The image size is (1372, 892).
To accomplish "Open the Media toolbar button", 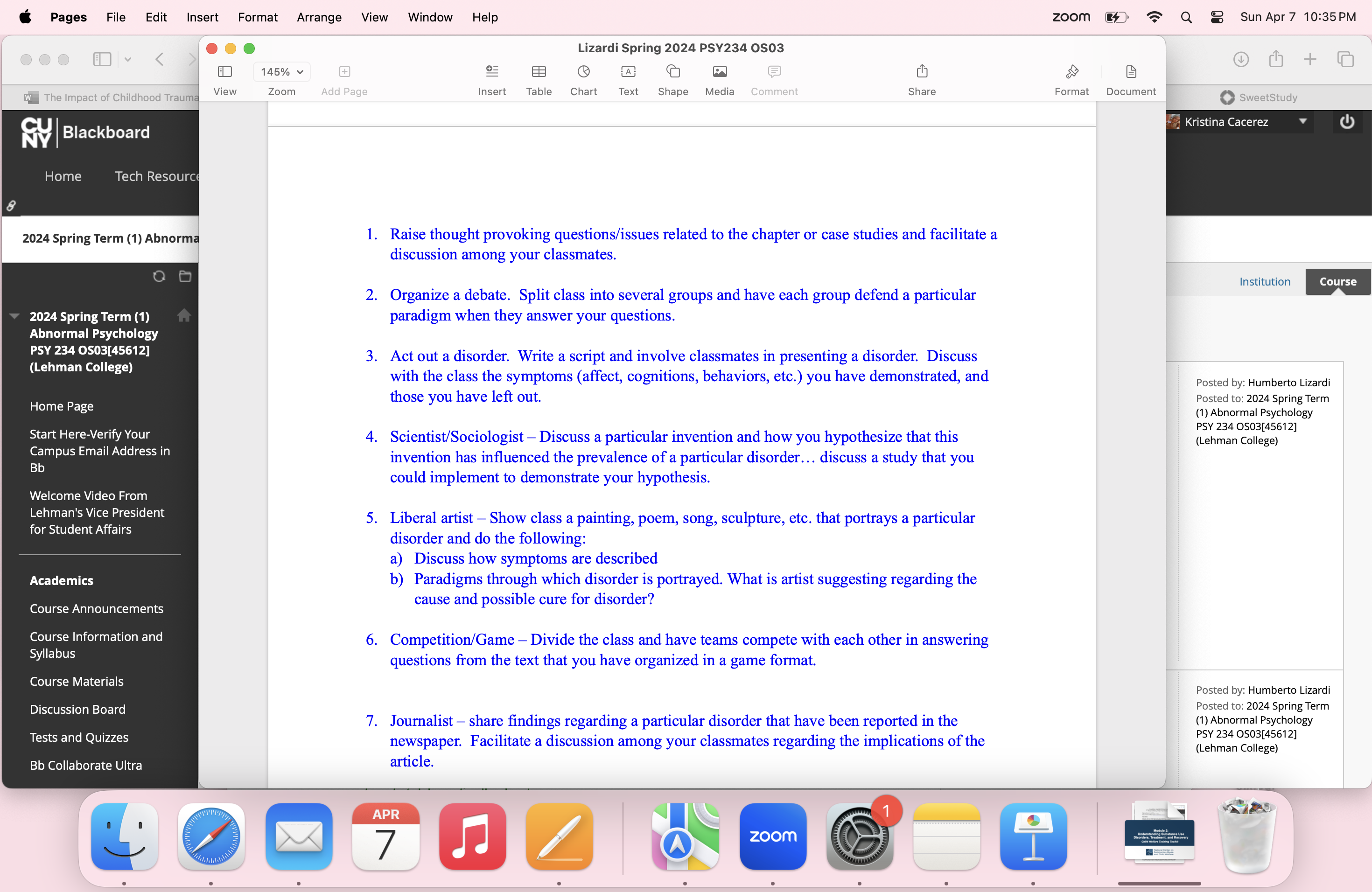I will (x=720, y=79).
